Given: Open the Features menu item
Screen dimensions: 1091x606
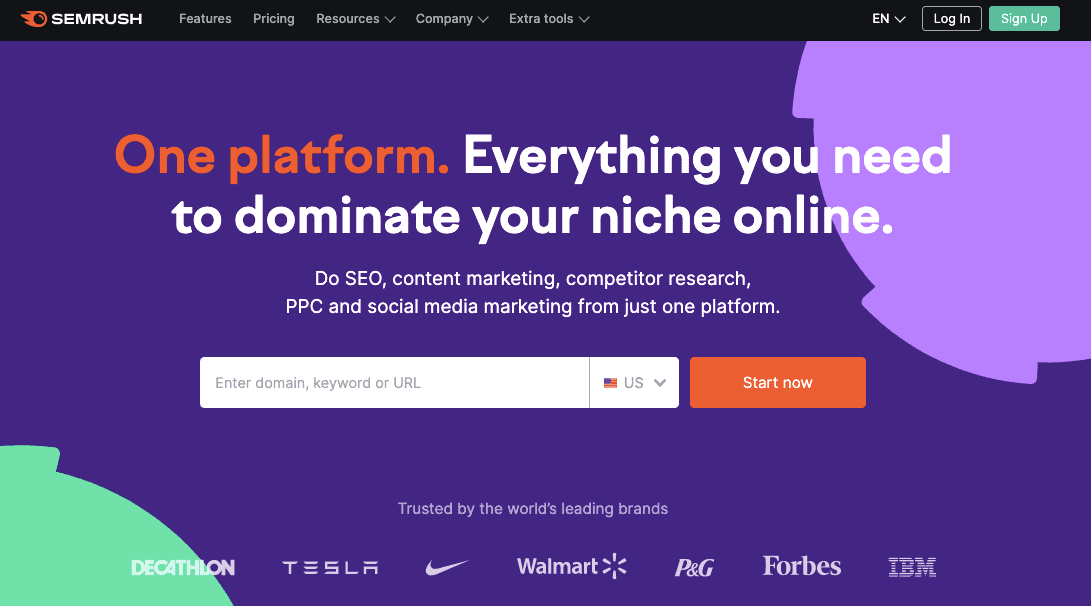Looking at the screenshot, I should click(205, 18).
